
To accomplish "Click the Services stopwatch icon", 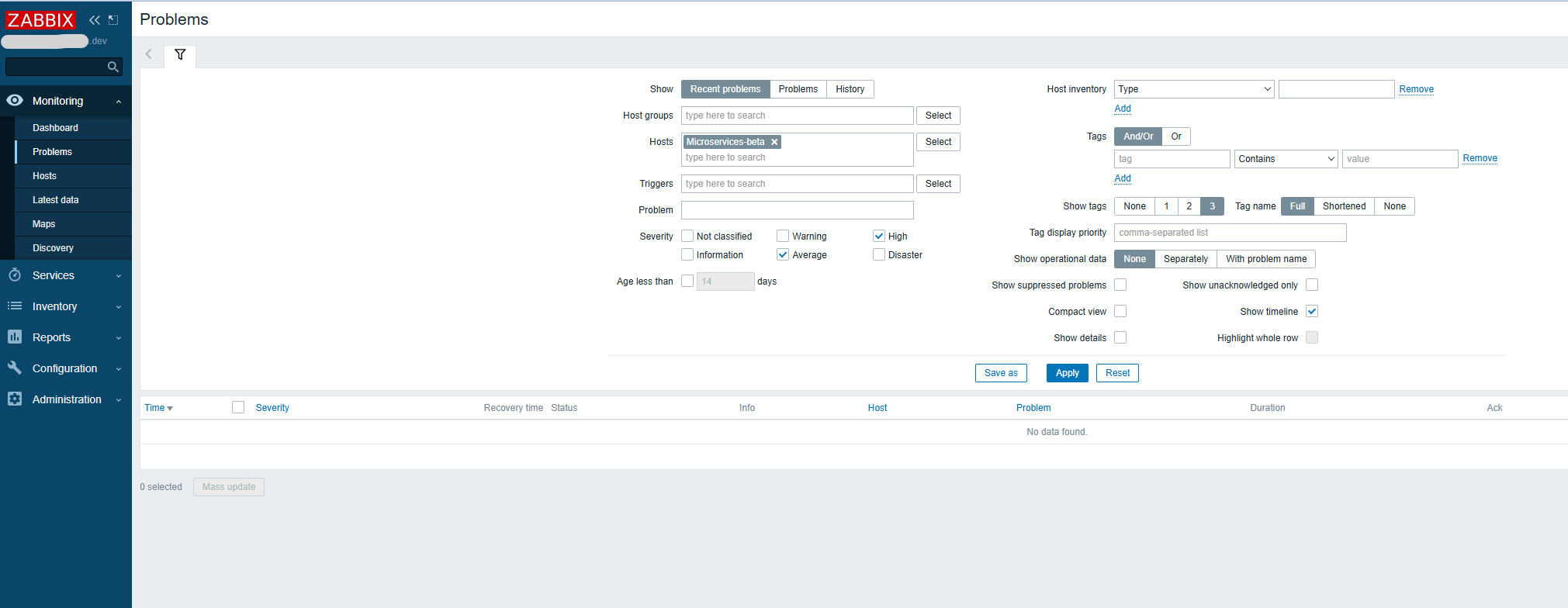I will (15, 275).
